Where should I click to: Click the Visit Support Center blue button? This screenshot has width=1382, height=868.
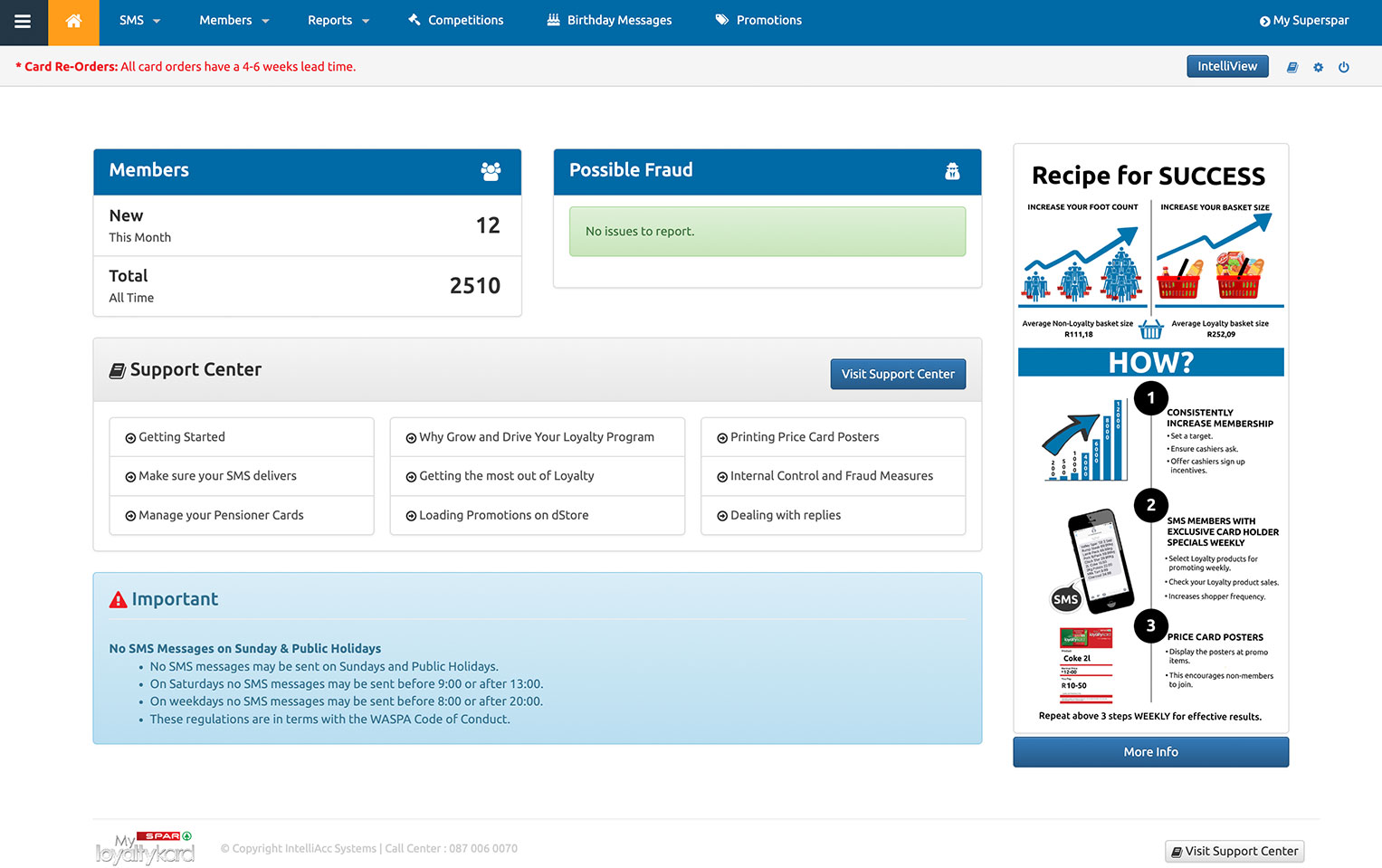(x=898, y=374)
